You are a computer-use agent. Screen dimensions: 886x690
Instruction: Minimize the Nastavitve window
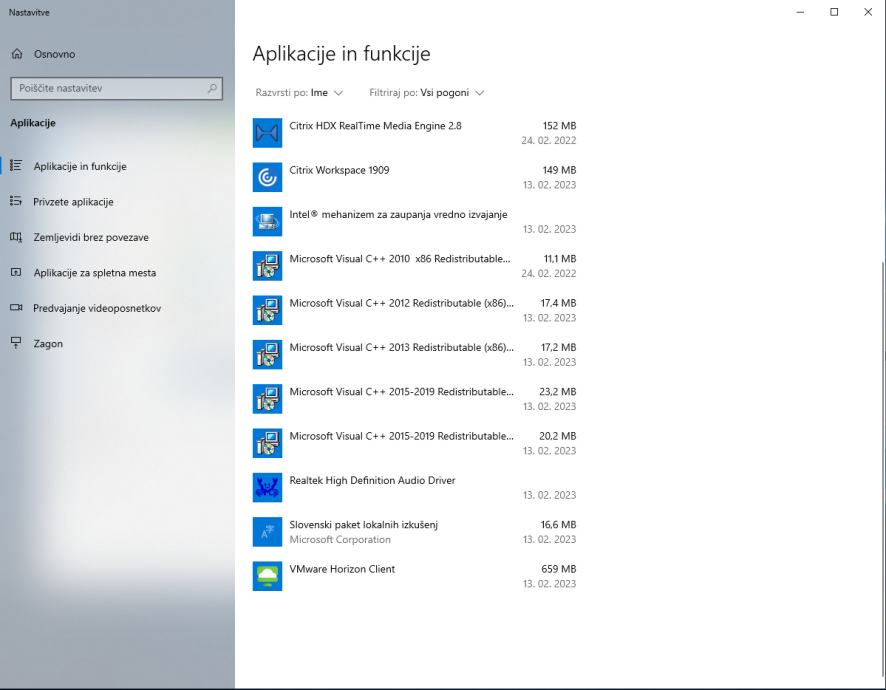pyautogui.click(x=800, y=12)
